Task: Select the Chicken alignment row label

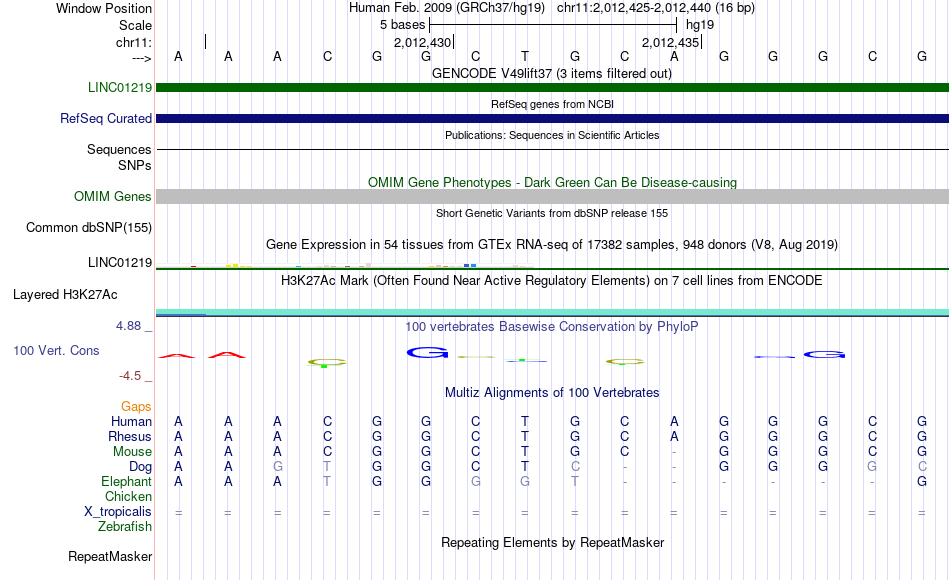Action: coord(128,496)
